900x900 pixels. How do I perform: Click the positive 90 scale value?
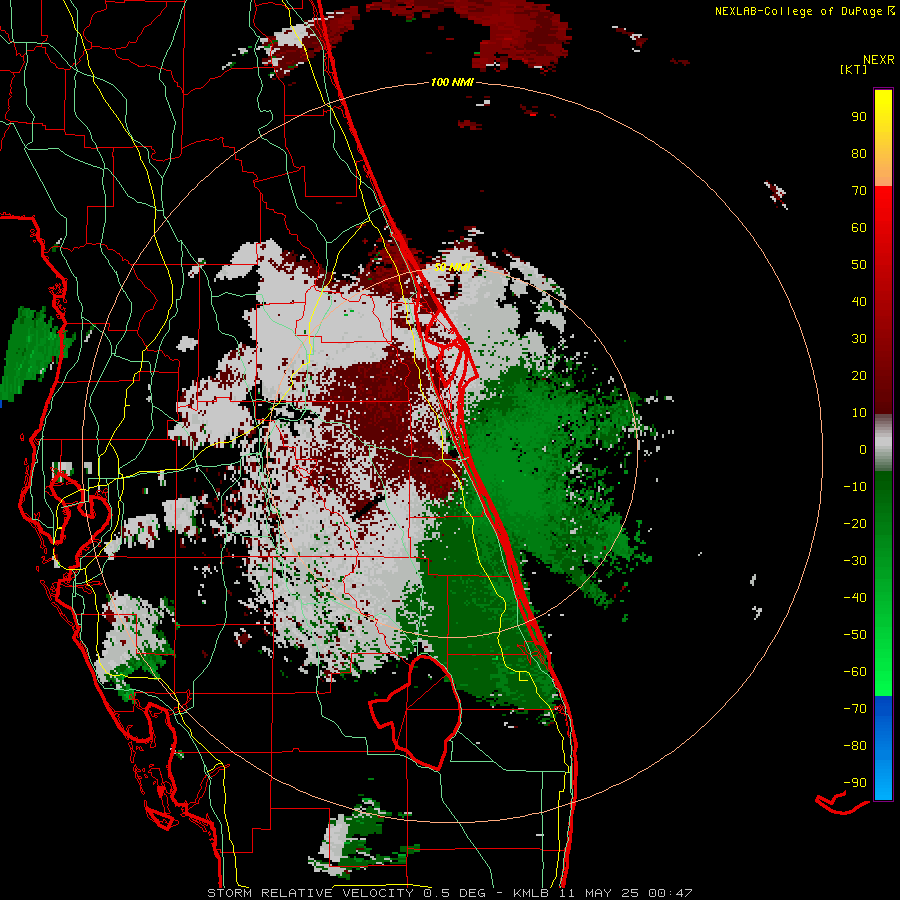tap(859, 117)
